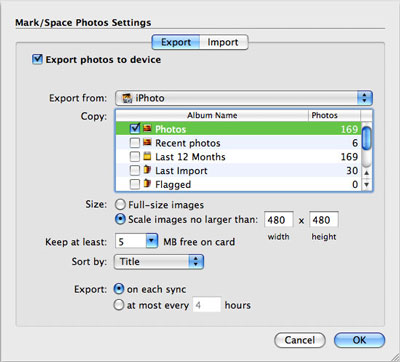Image resolution: width=400 pixels, height=362 pixels.
Task: Check the Last 12 Months checkbox
Action: click(135, 157)
